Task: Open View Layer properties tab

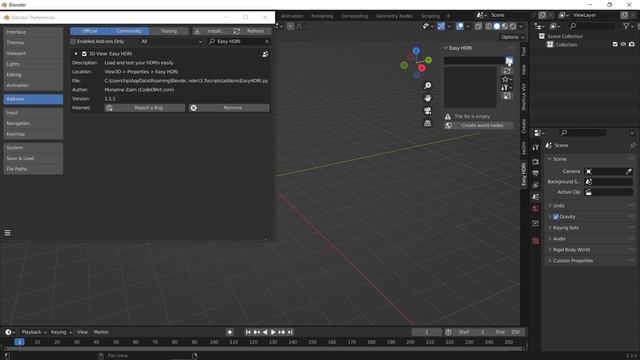Action: pos(536,185)
